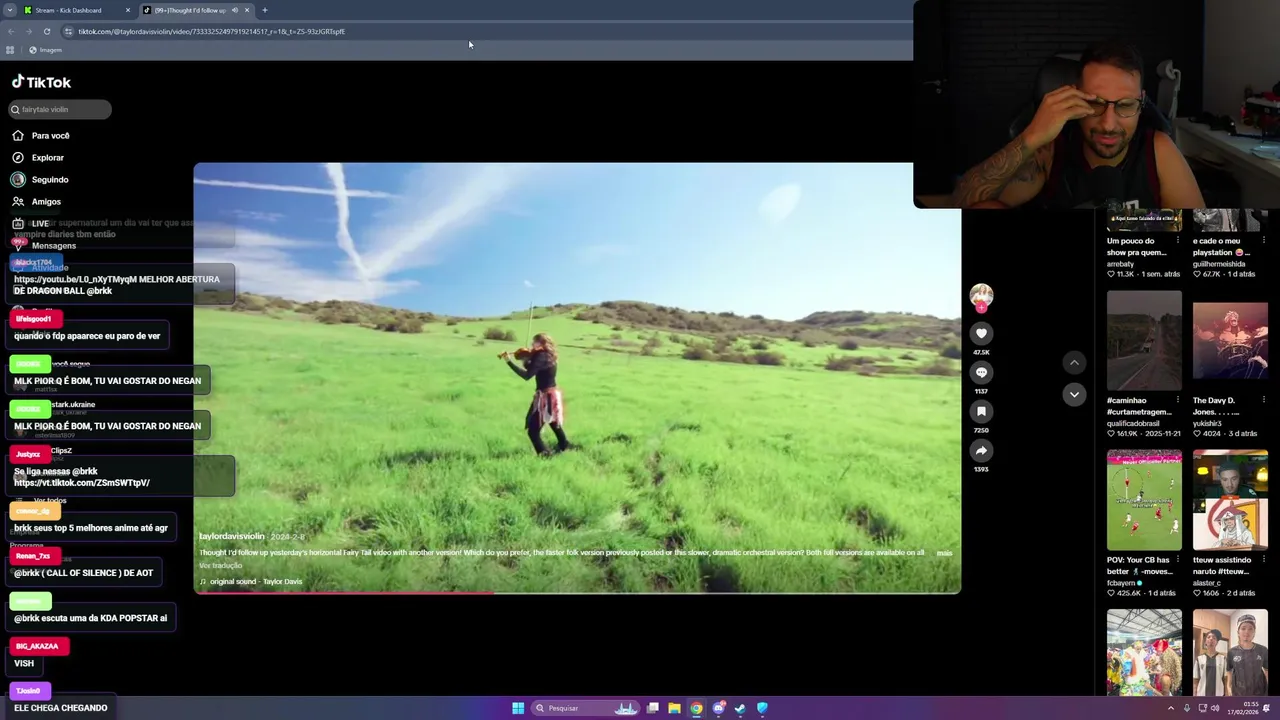
Task: Open Seguindo feed
Action: [x=50, y=179]
